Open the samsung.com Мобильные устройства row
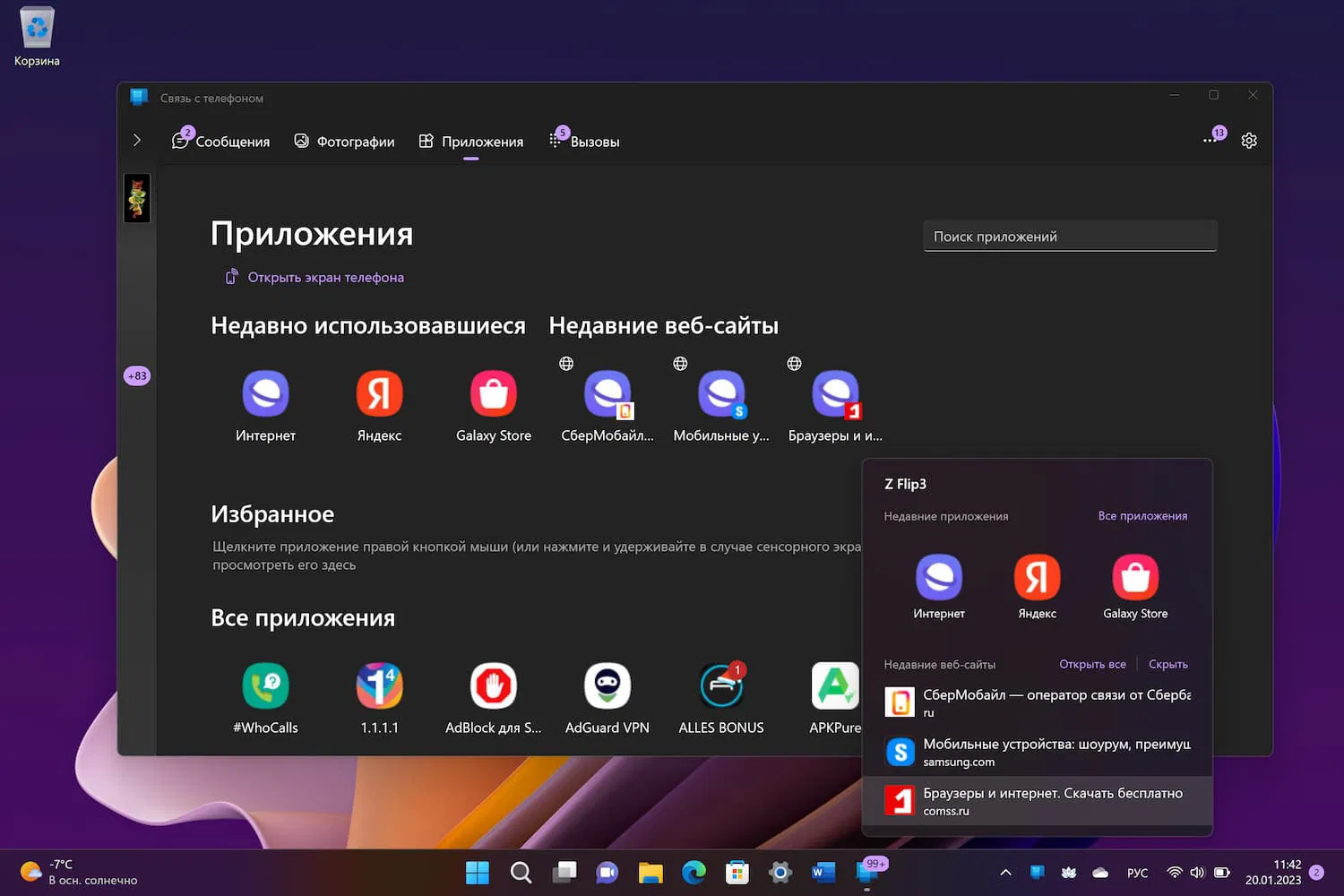Screen dimensions: 1344x896 pos(1038,752)
